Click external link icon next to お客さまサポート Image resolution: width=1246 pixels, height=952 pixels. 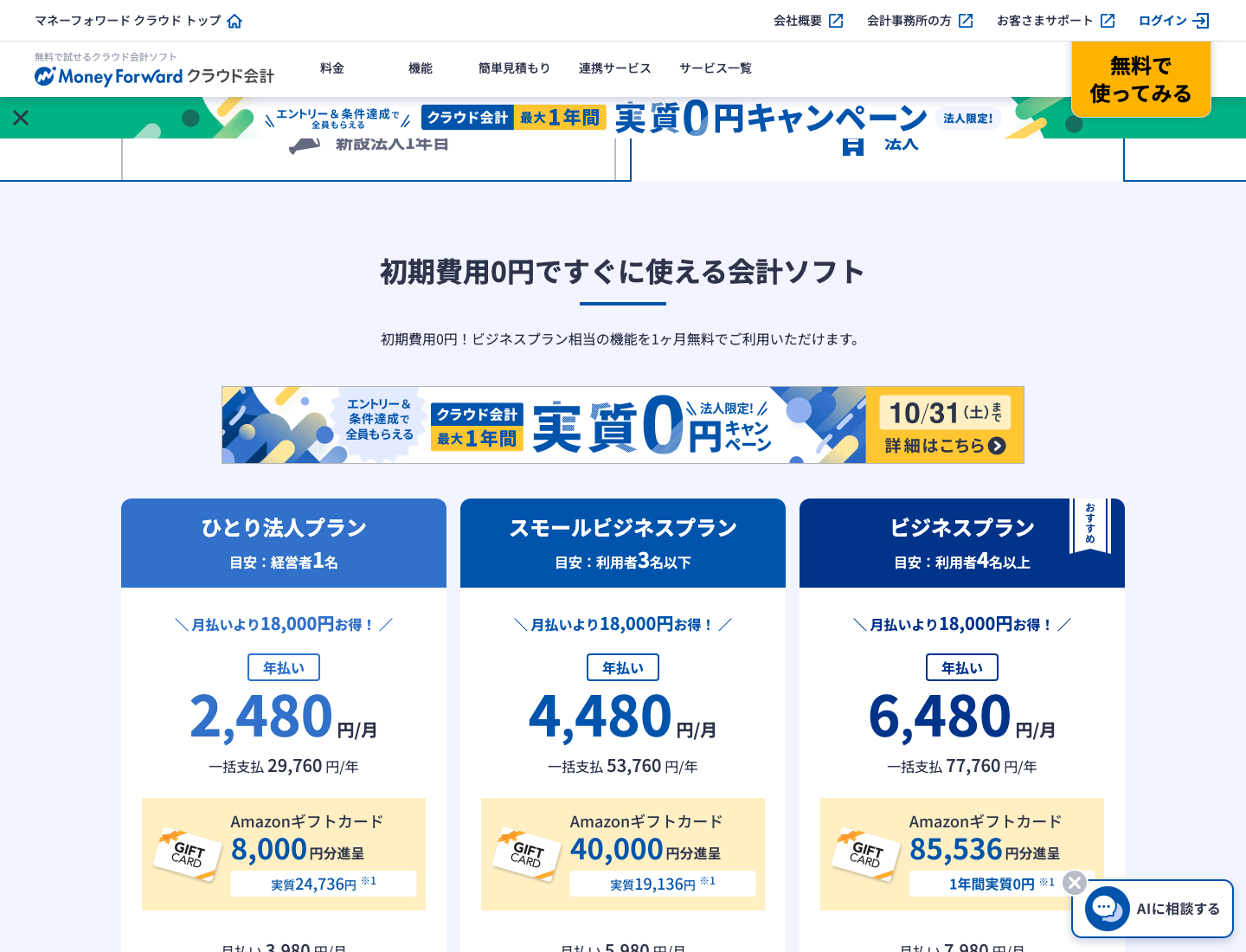tap(1108, 21)
